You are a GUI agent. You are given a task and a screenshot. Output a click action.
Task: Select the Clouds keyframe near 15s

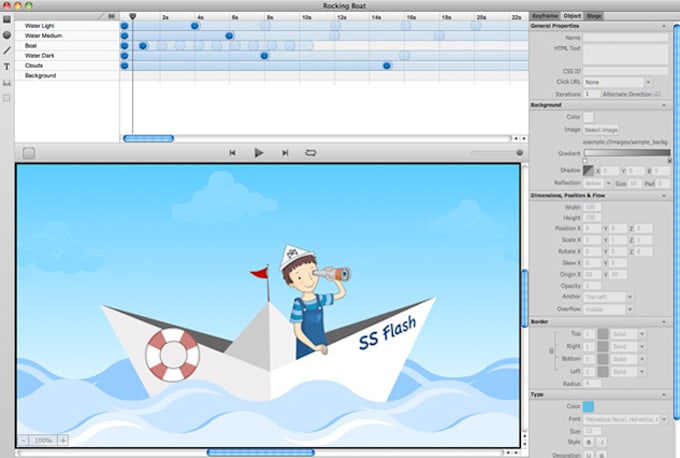387,65
